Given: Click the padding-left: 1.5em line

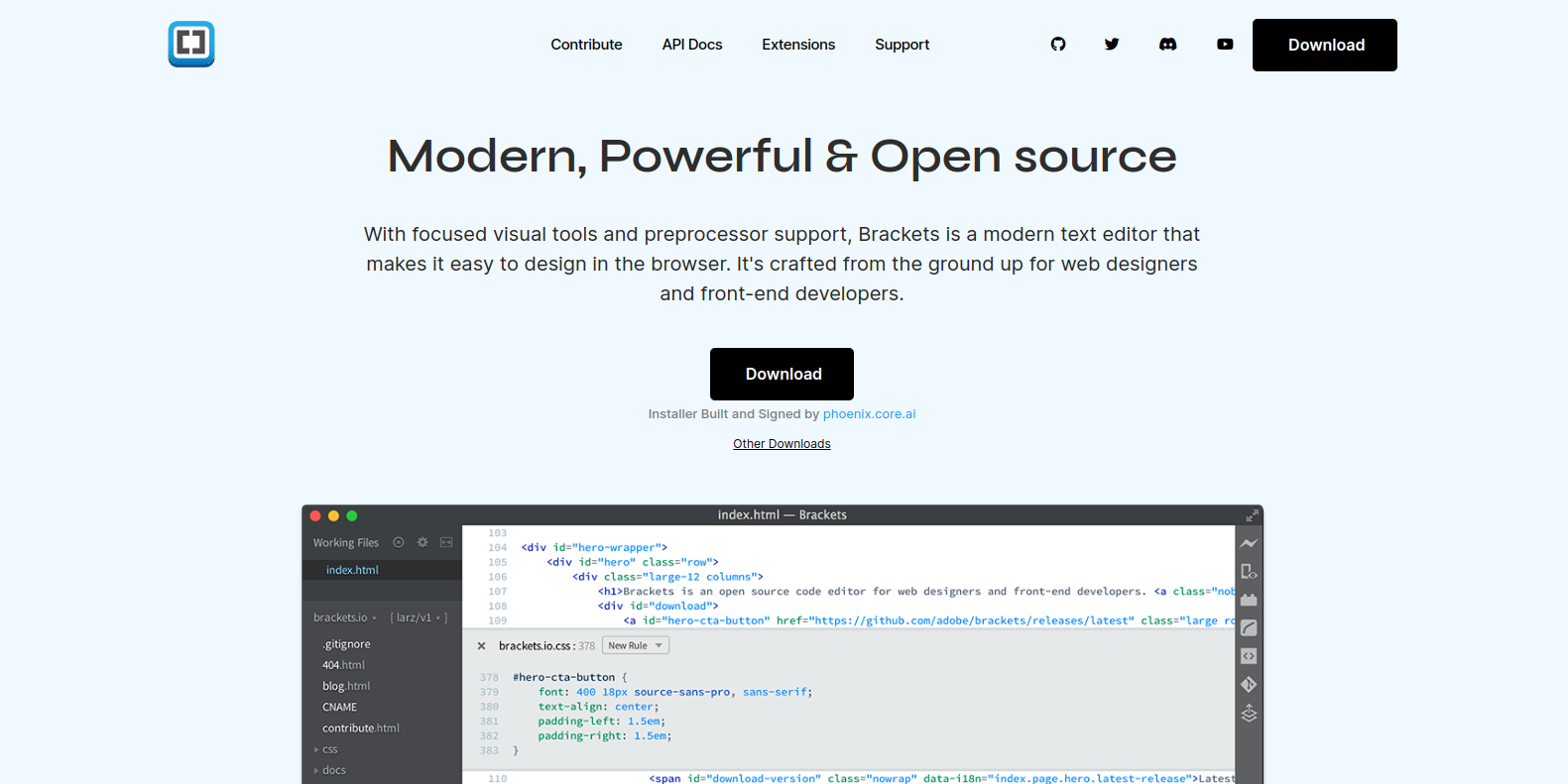Looking at the screenshot, I should point(602,722).
